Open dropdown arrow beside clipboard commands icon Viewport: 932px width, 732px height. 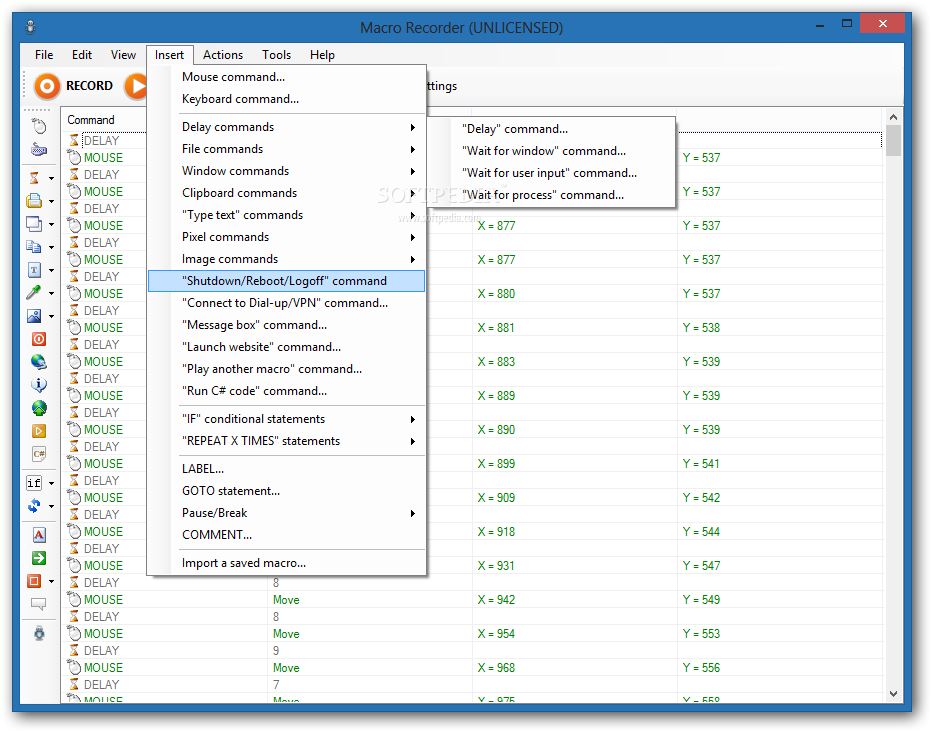coord(51,247)
